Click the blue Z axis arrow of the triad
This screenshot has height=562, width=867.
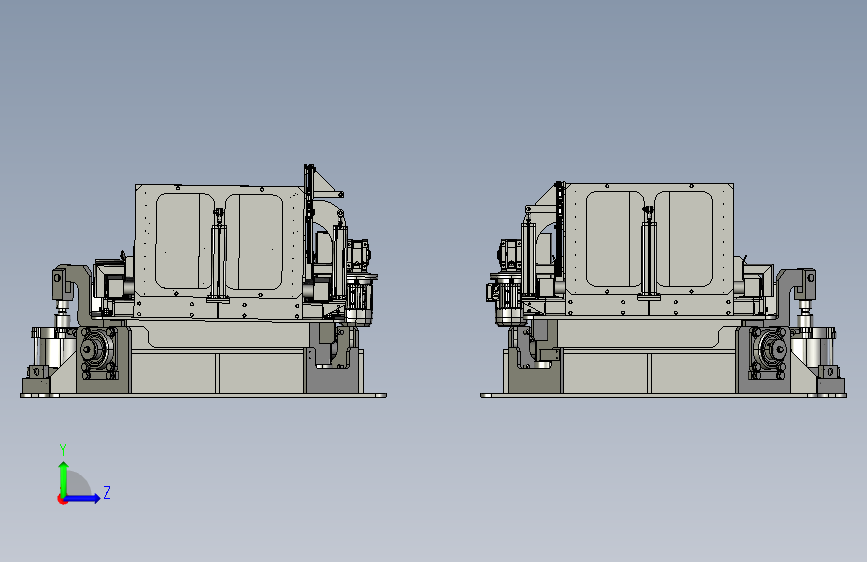(83, 498)
